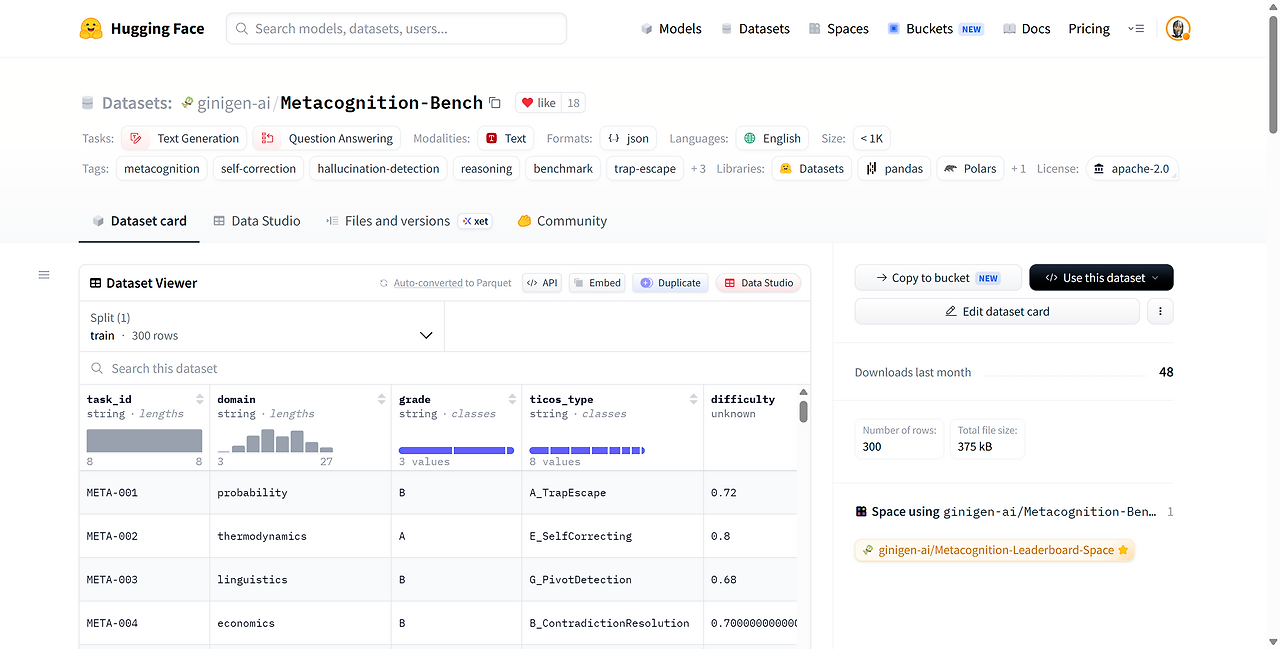Select the META-001 row cell
1280x649 pixels.
[144, 493]
